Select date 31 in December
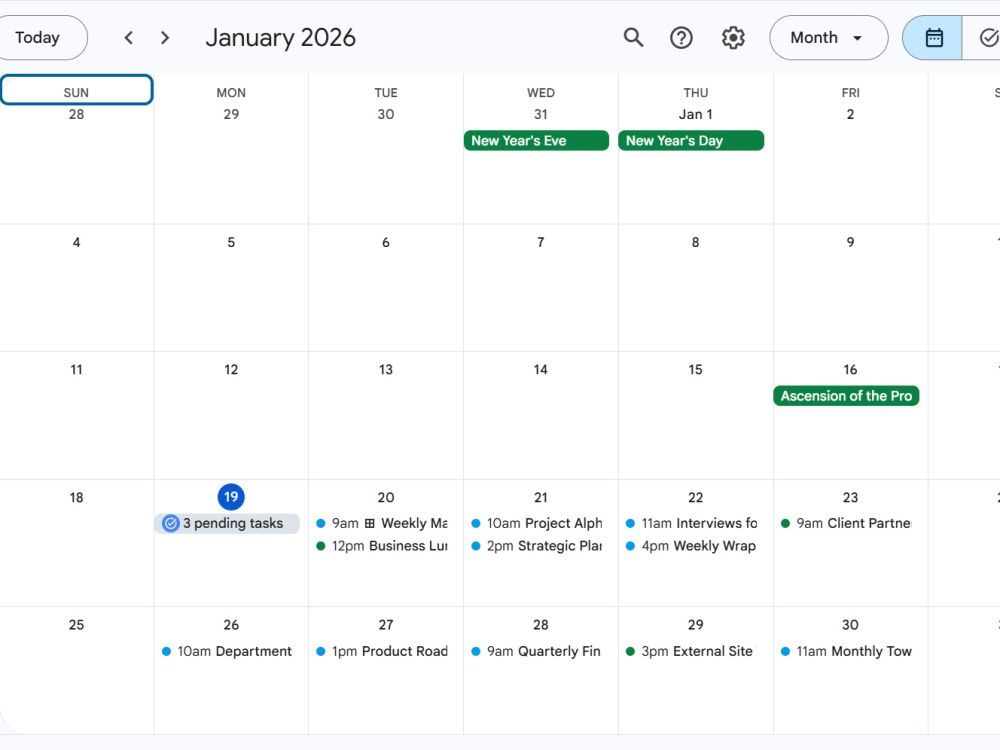This screenshot has height=750, width=1000. [x=541, y=115]
